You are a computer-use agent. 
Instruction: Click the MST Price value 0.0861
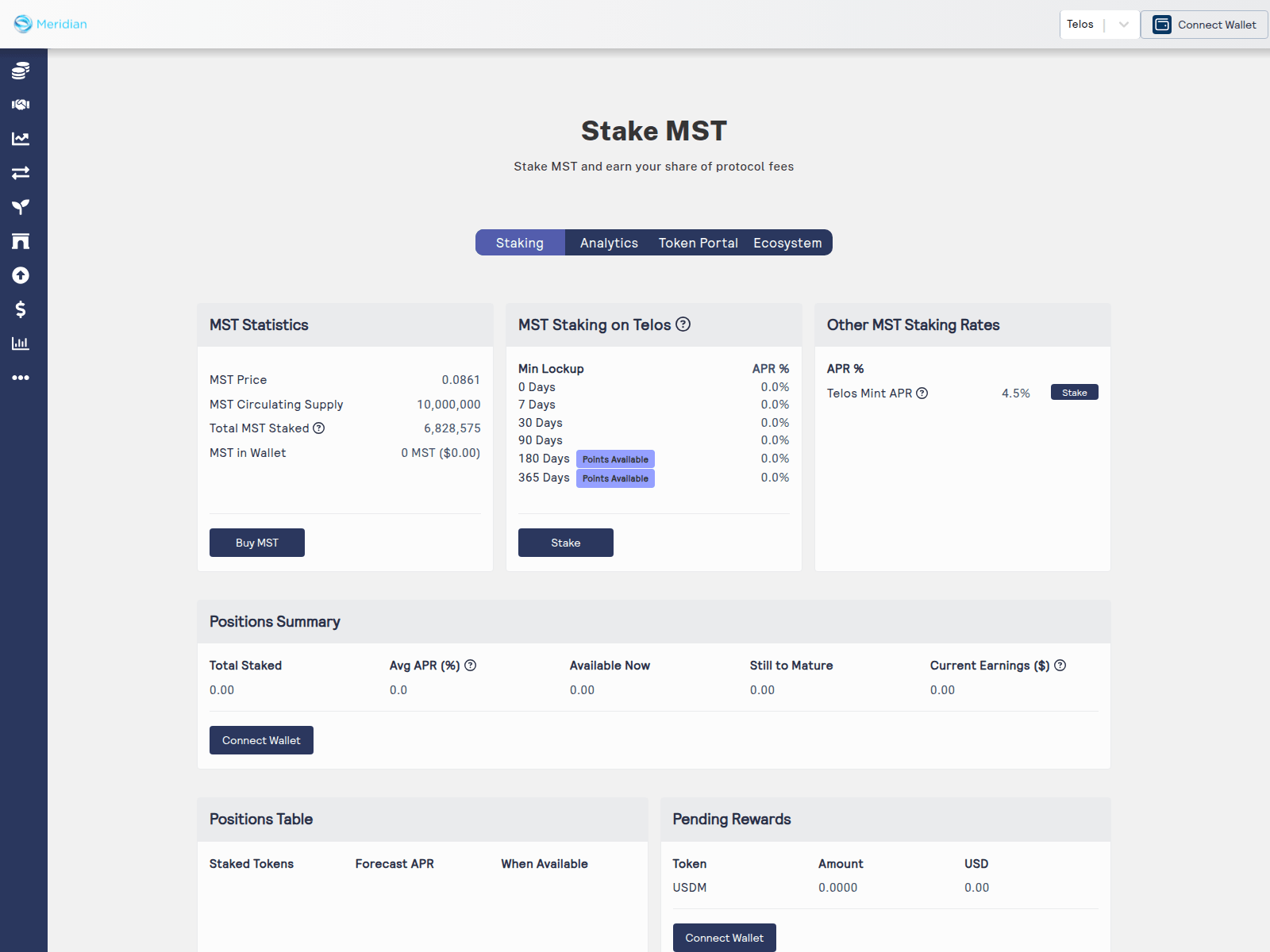click(x=461, y=380)
